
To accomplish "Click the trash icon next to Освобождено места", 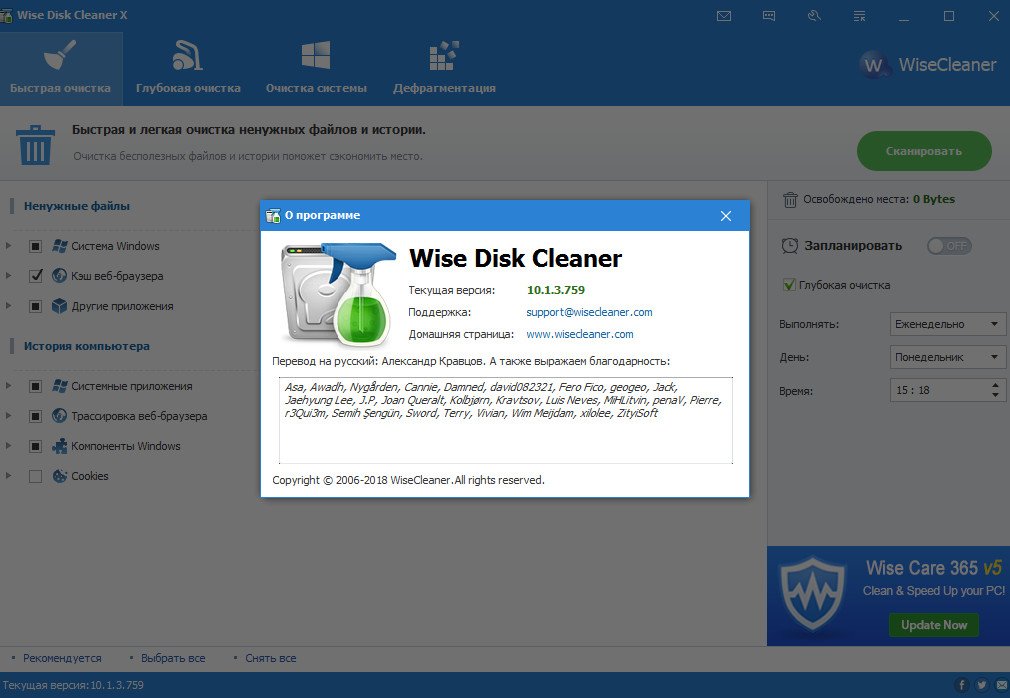I will click(790, 200).
